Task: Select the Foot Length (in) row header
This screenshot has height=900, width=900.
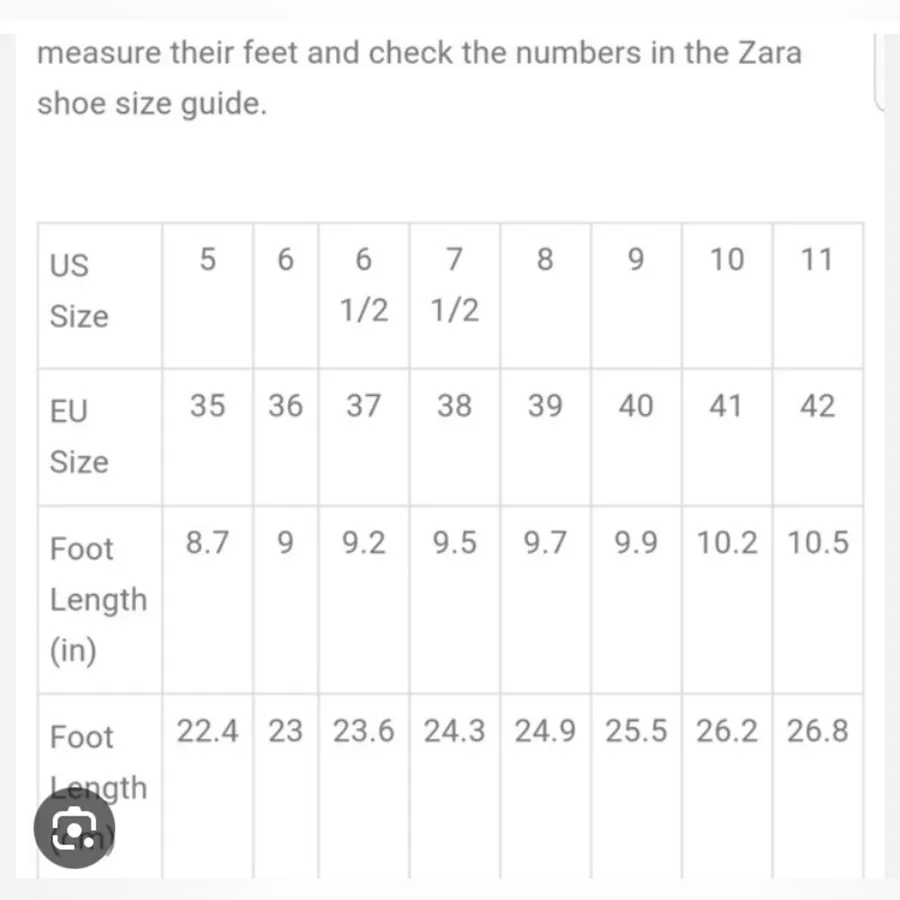Action: coord(100,600)
